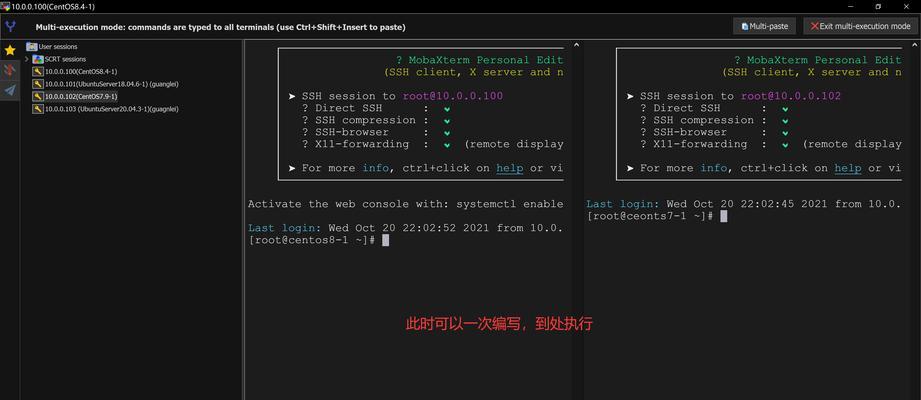Image resolution: width=921 pixels, height=400 pixels.
Task: Expand the SCRT sessions folder
Action: pyautogui.click(x=27, y=59)
